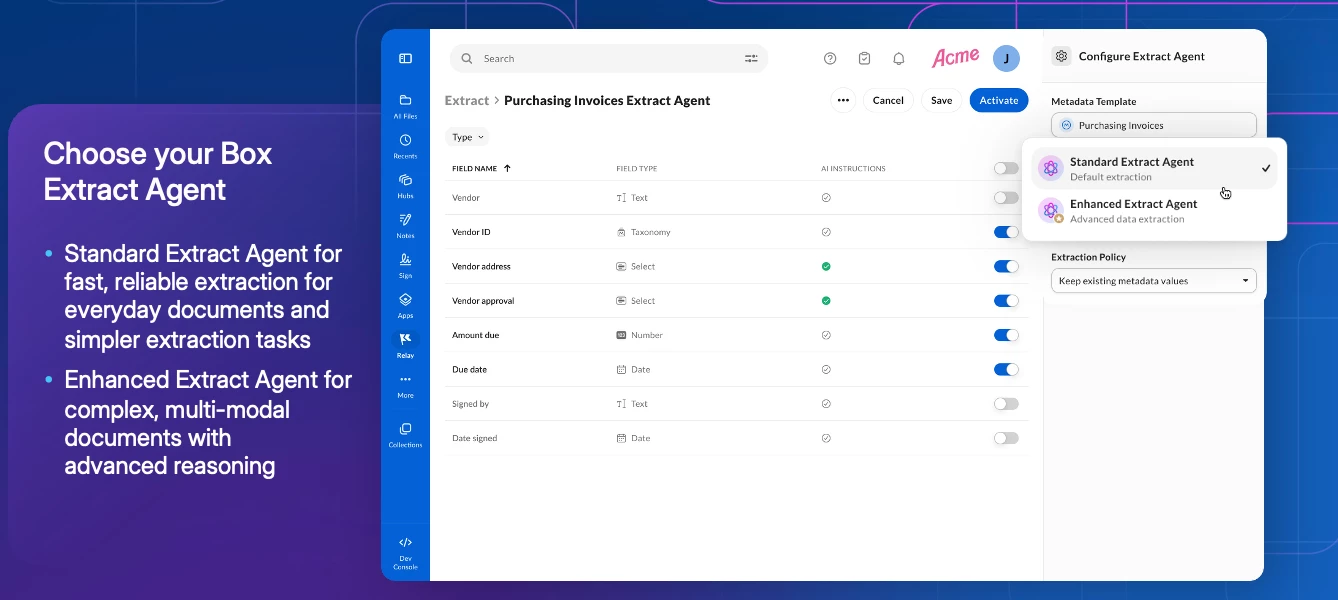This screenshot has height=600, width=1338.
Task: Open notifications bell icon
Action: (x=898, y=58)
